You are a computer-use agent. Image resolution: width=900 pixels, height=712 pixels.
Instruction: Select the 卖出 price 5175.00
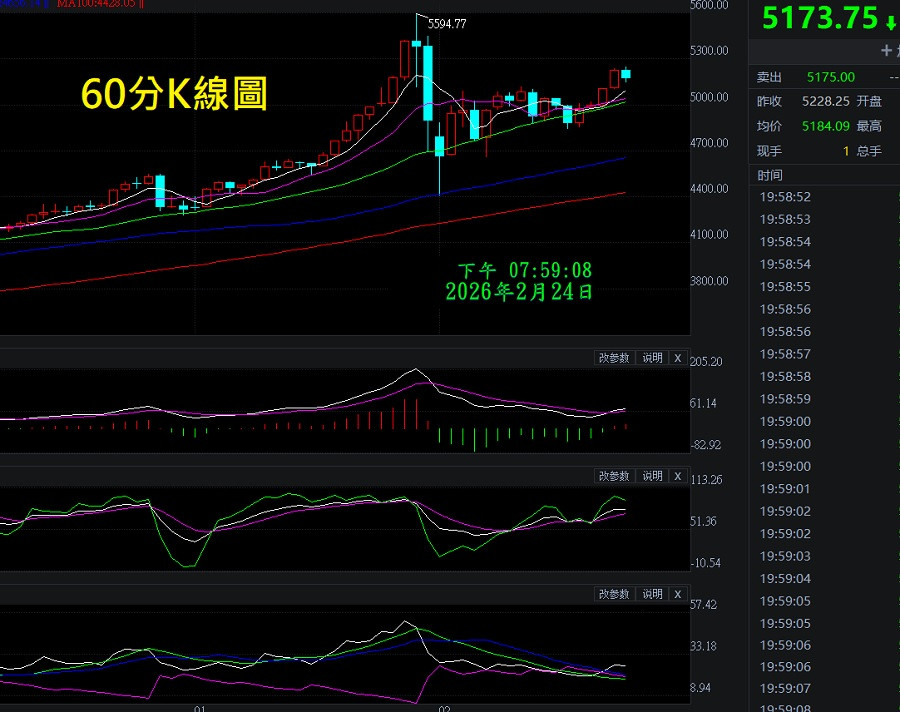pyautogui.click(x=830, y=77)
